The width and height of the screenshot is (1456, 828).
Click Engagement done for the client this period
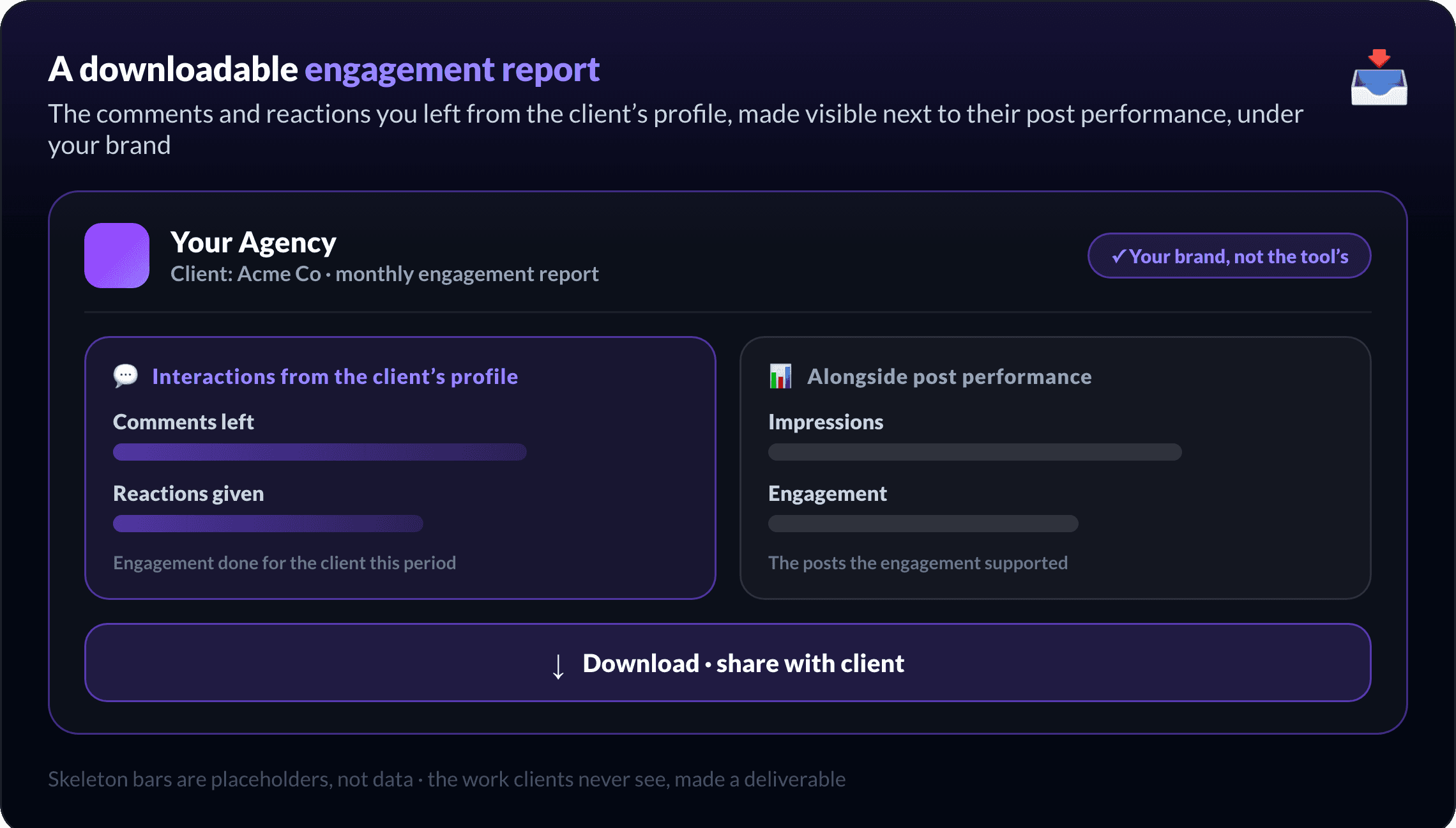pyautogui.click(x=285, y=563)
